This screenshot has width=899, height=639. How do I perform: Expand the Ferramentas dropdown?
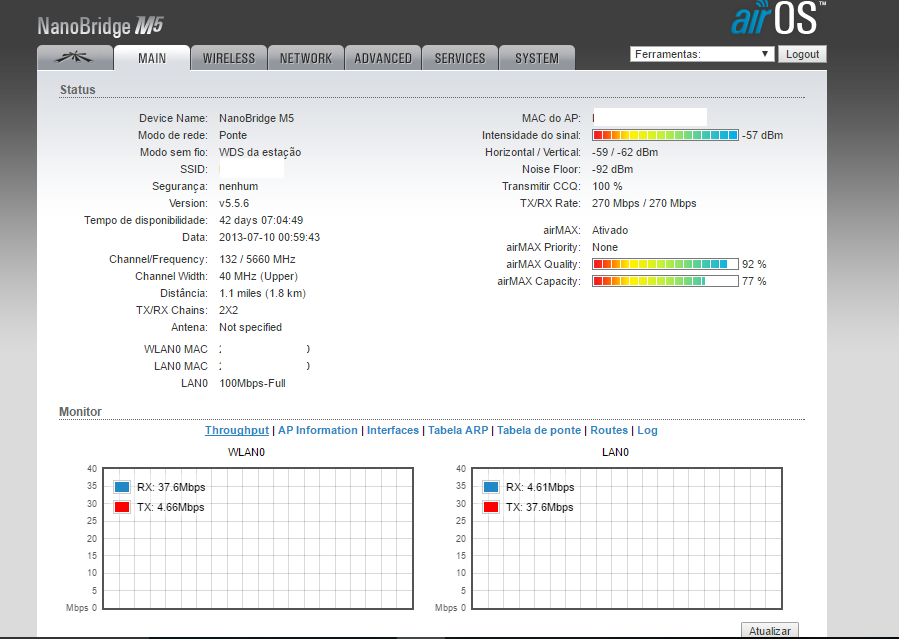pyautogui.click(x=702, y=54)
